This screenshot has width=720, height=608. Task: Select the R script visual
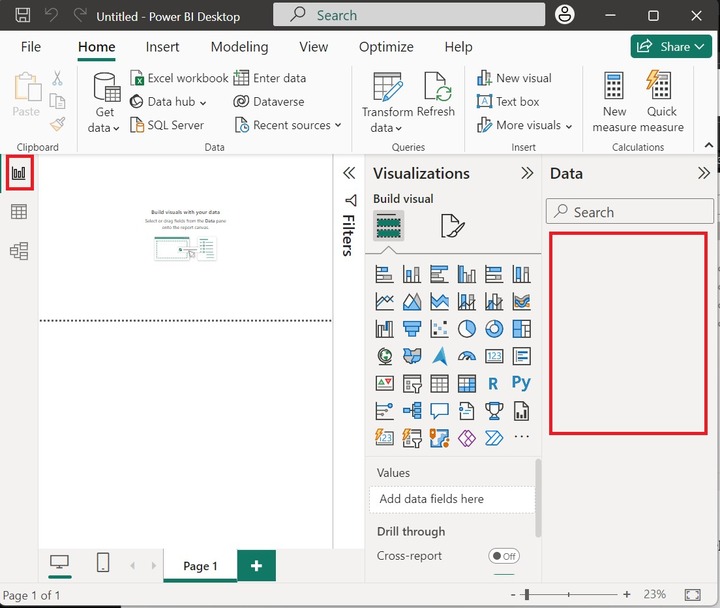[x=493, y=383]
